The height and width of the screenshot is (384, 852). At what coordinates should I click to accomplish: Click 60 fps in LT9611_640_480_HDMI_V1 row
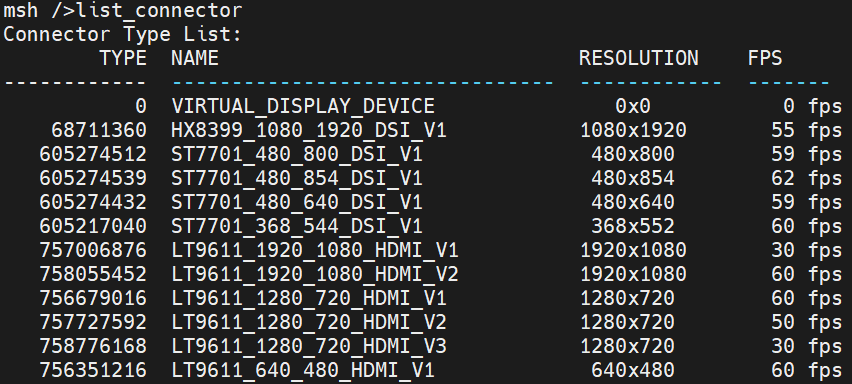[x=807, y=370]
